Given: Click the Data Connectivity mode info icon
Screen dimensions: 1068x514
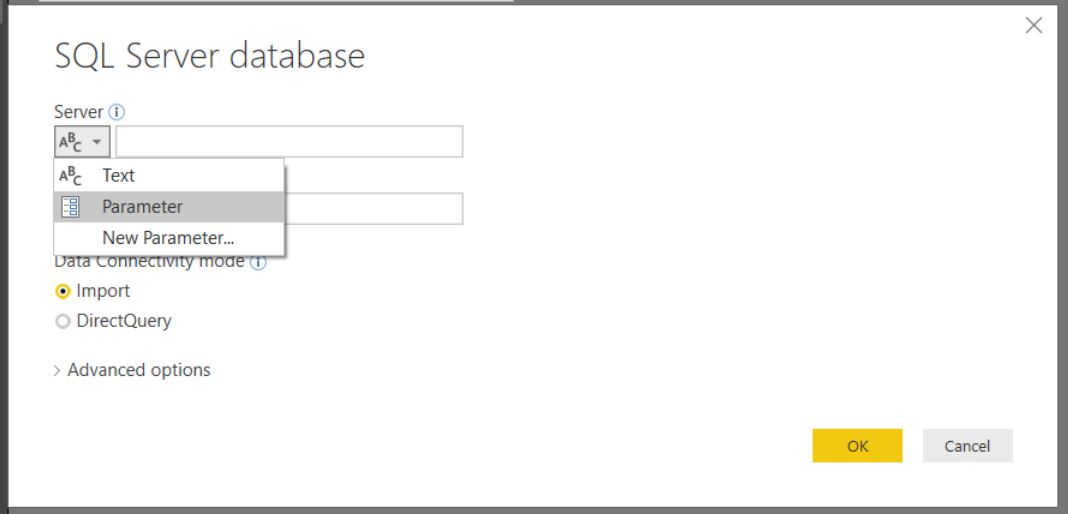Looking at the screenshot, I should pos(258,262).
